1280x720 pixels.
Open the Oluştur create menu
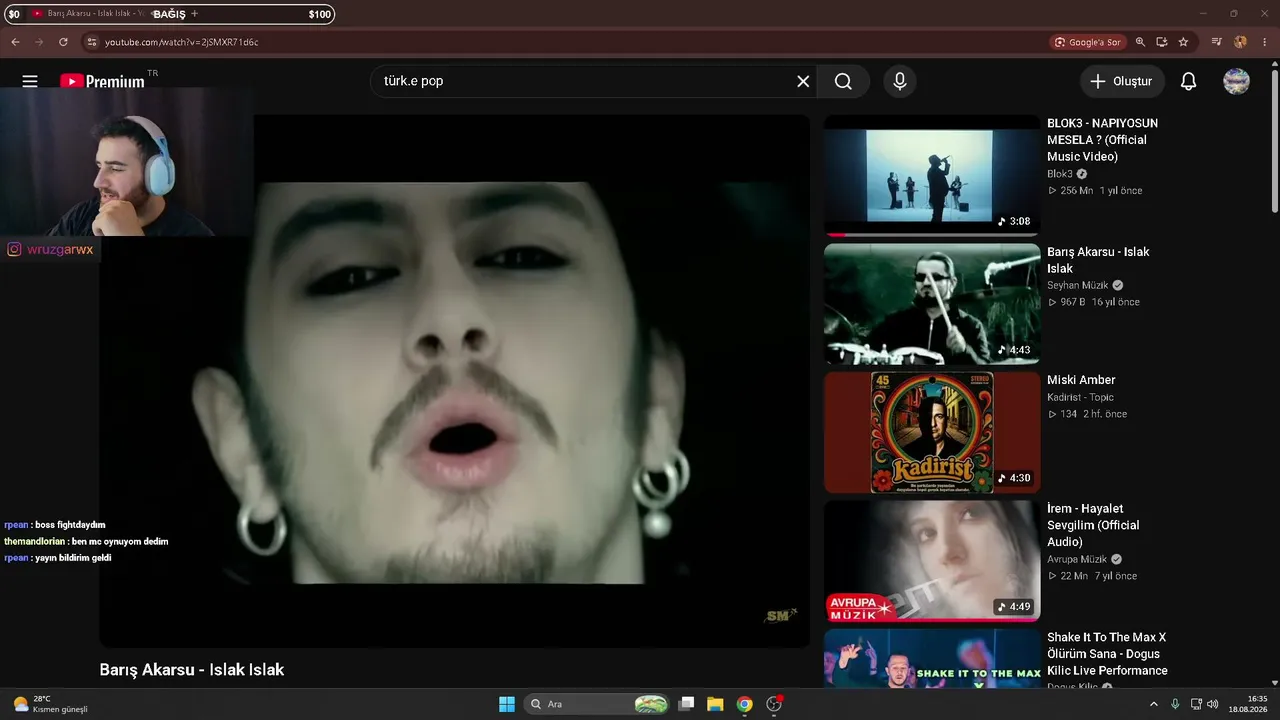coord(1122,81)
